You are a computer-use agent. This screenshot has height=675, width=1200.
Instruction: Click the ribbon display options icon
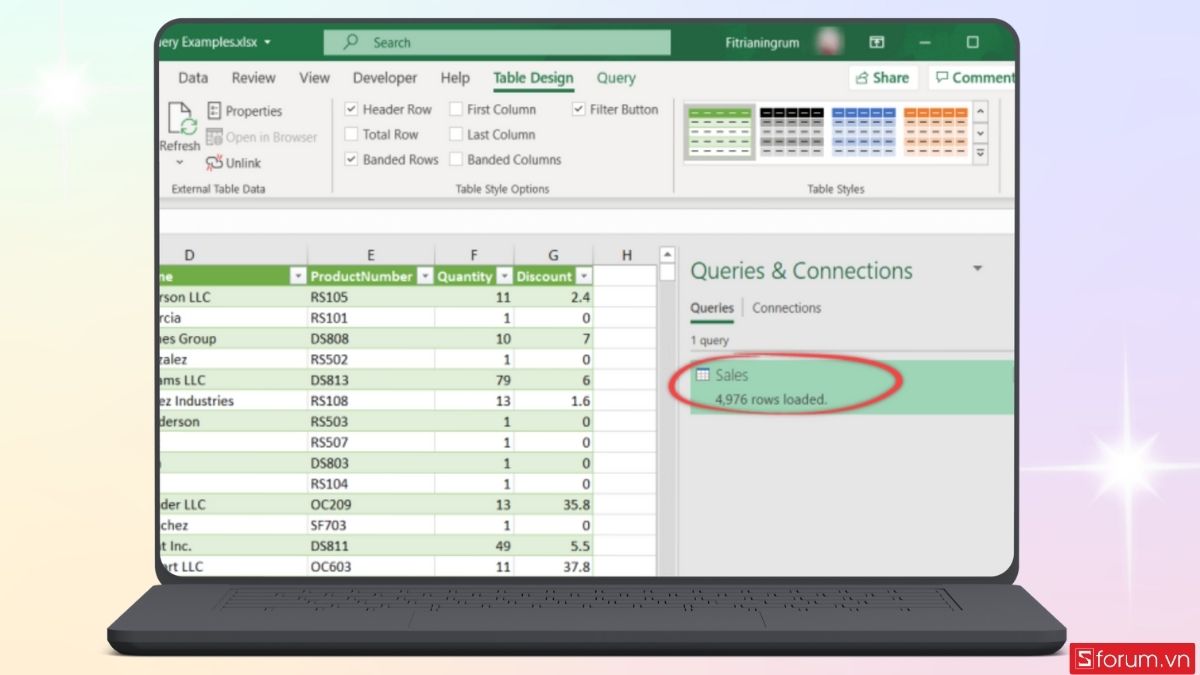[877, 43]
